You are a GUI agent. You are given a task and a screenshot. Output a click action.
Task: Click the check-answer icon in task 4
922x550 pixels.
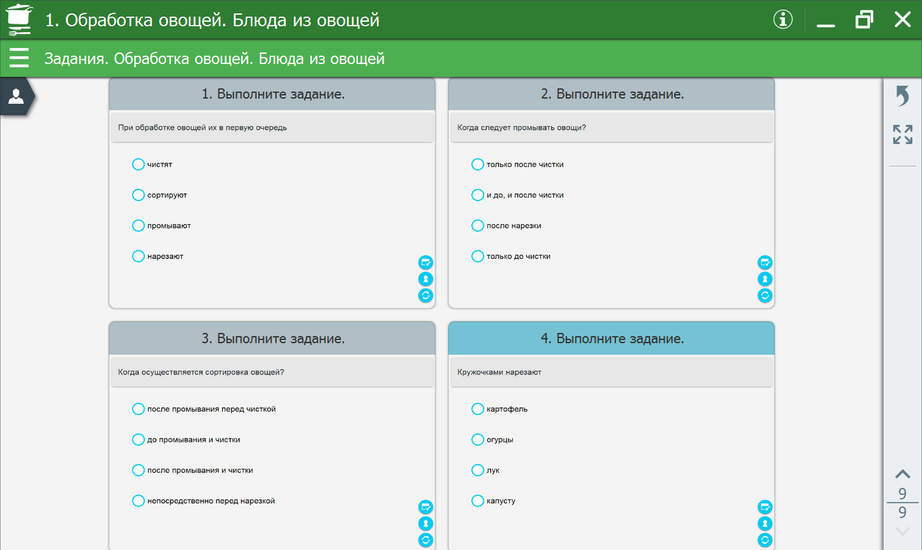point(765,507)
